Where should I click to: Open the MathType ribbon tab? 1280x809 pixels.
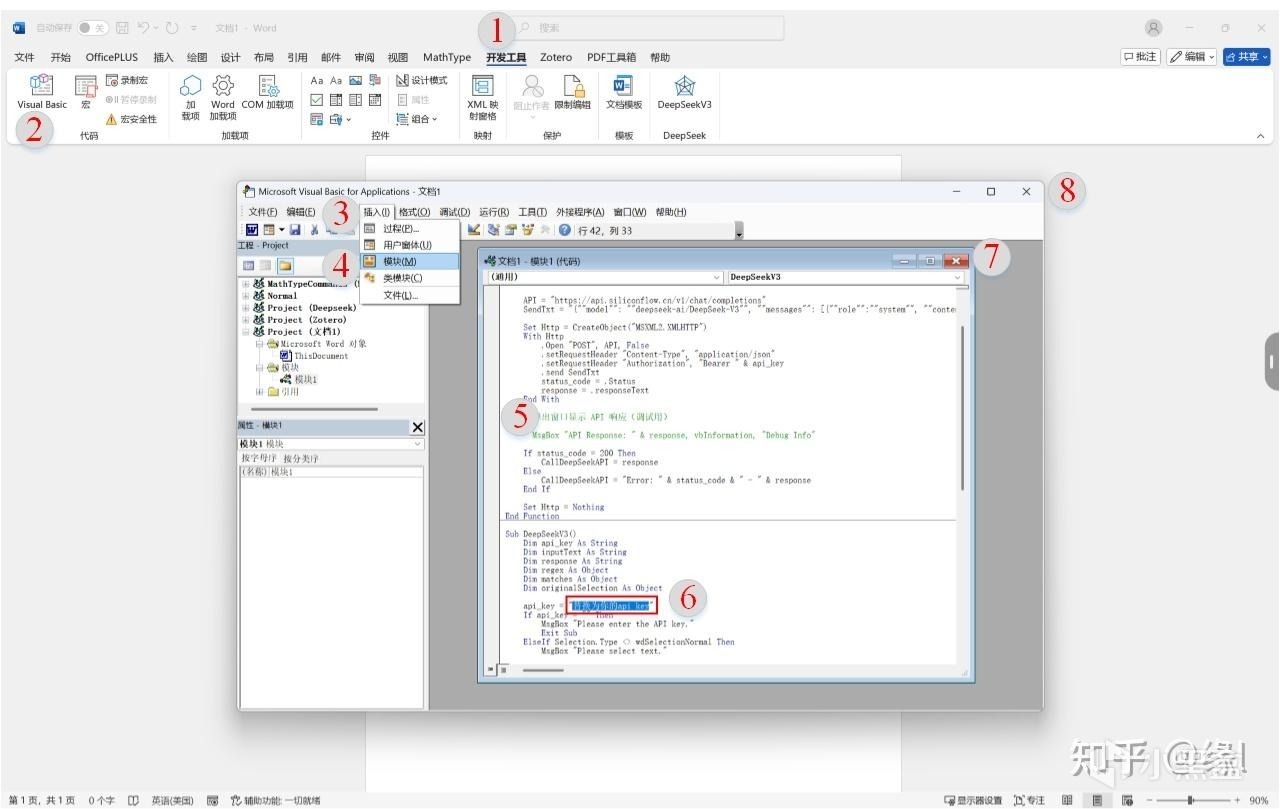447,57
